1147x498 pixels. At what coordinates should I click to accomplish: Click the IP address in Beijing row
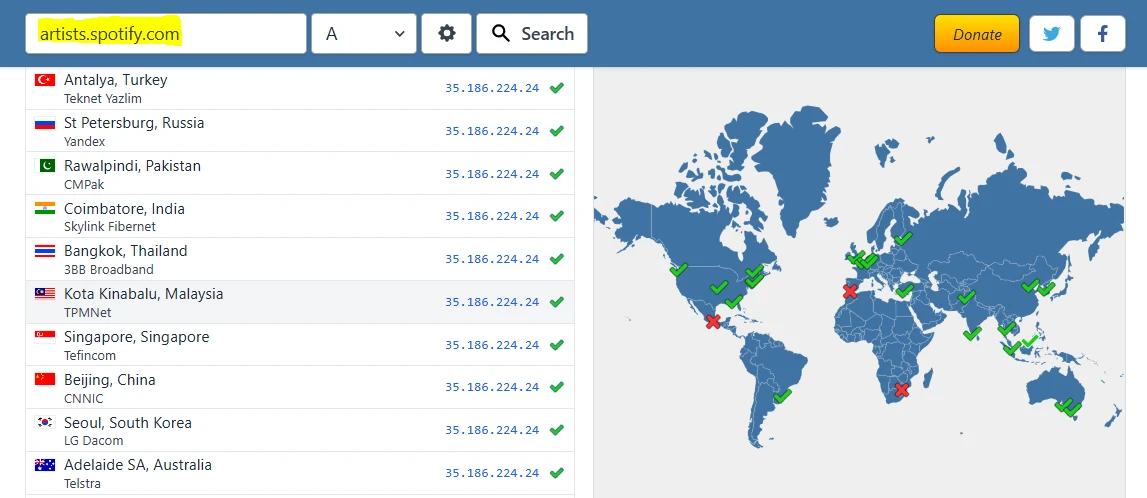(x=492, y=388)
